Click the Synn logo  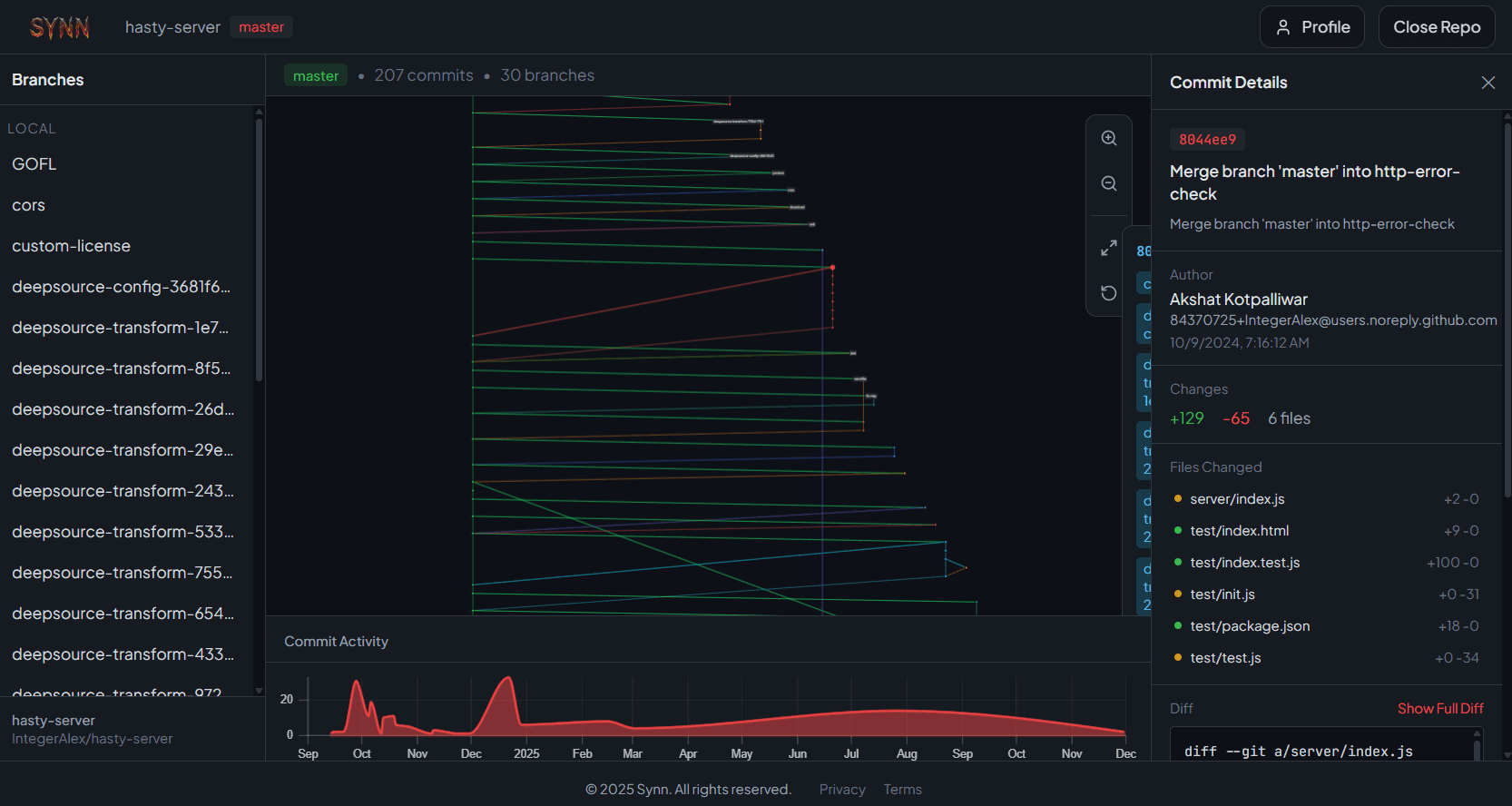click(x=59, y=27)
